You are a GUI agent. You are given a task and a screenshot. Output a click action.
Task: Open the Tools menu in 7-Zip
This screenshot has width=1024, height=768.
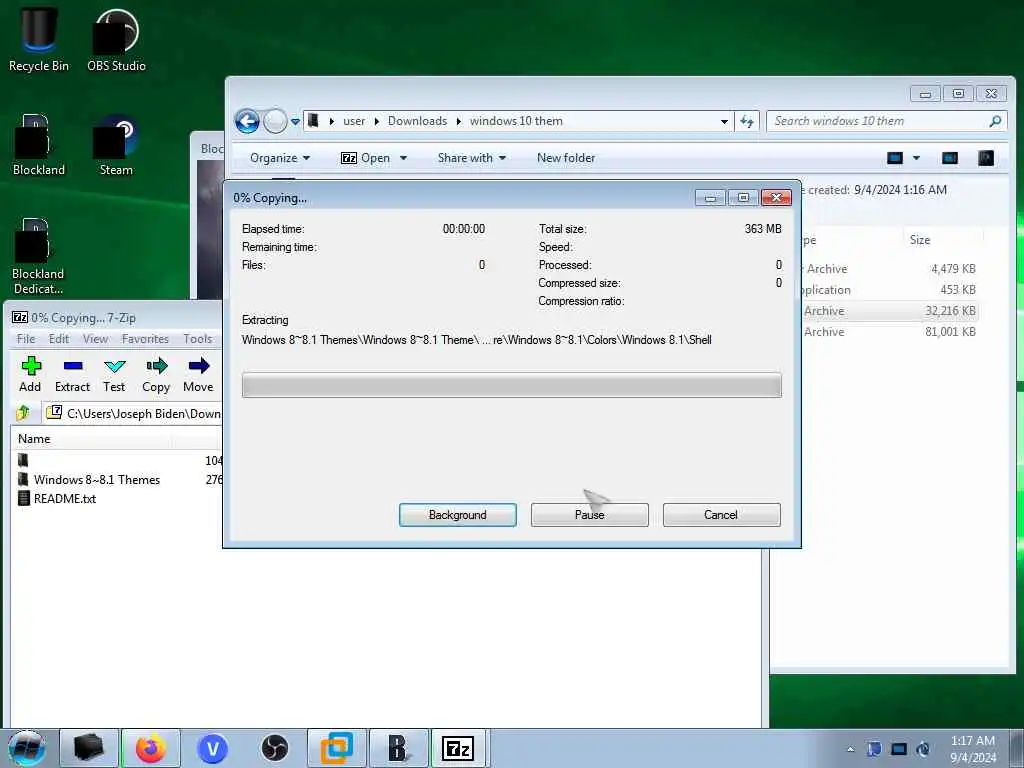point(197,338)
